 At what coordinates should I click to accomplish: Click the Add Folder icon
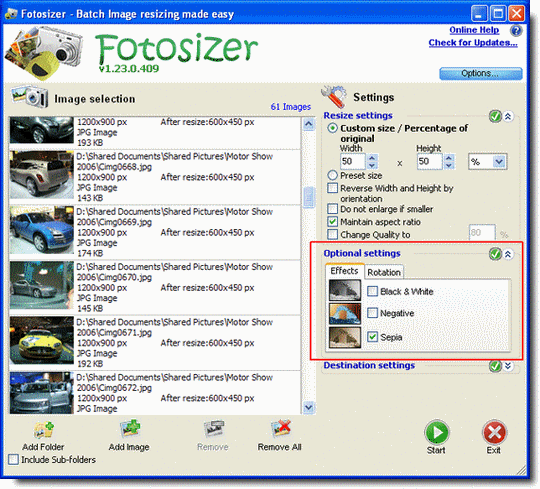pos(44,430)
